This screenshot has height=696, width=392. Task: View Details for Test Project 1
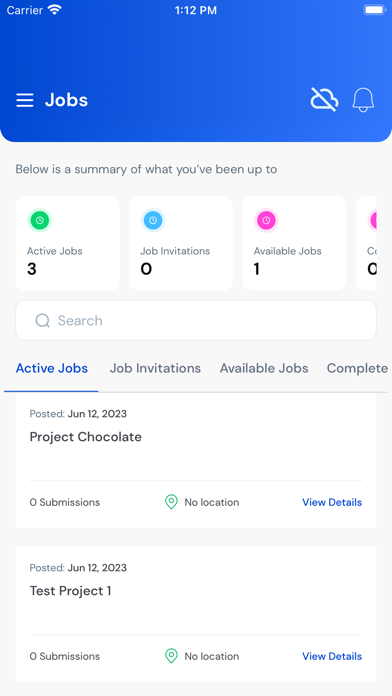[332, 656]
